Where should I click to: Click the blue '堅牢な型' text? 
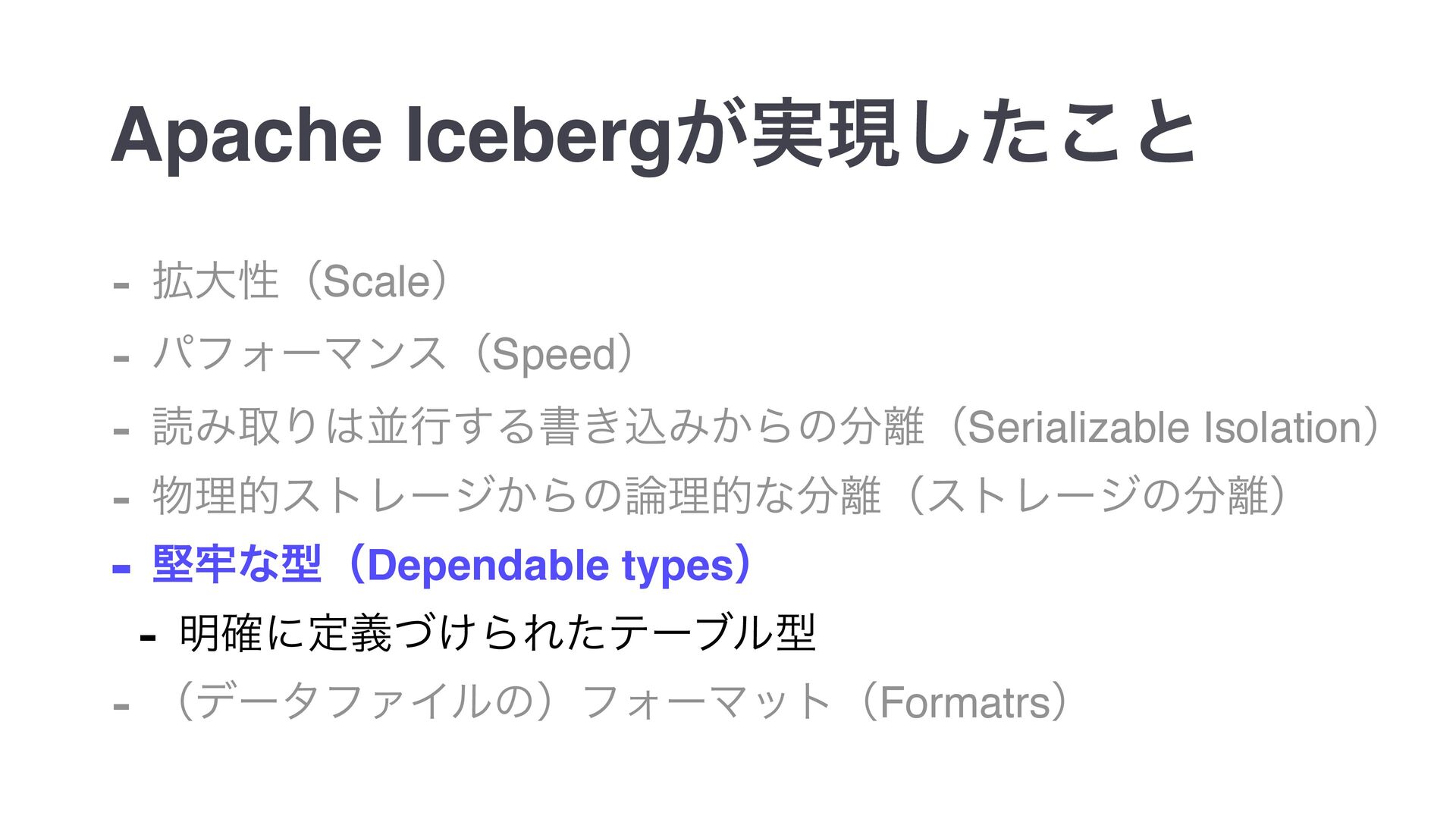tap(237, 565)
